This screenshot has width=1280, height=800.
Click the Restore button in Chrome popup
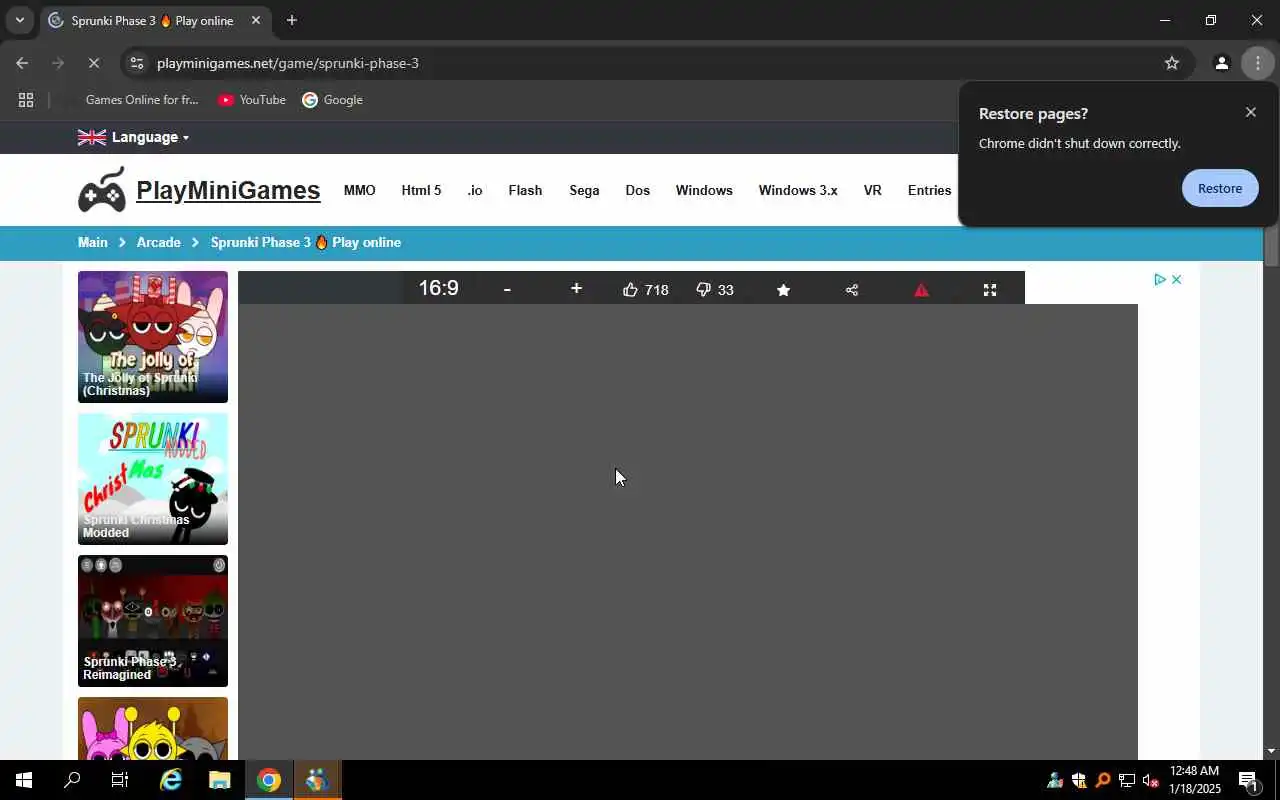coord(1220,188)
